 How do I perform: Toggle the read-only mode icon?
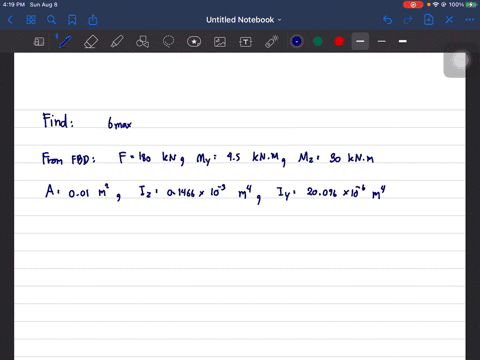39,42
